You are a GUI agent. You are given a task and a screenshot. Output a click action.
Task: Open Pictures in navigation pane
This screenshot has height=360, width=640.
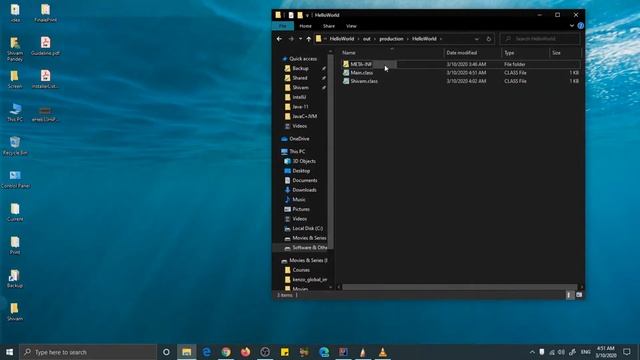[x=301, y=209]
